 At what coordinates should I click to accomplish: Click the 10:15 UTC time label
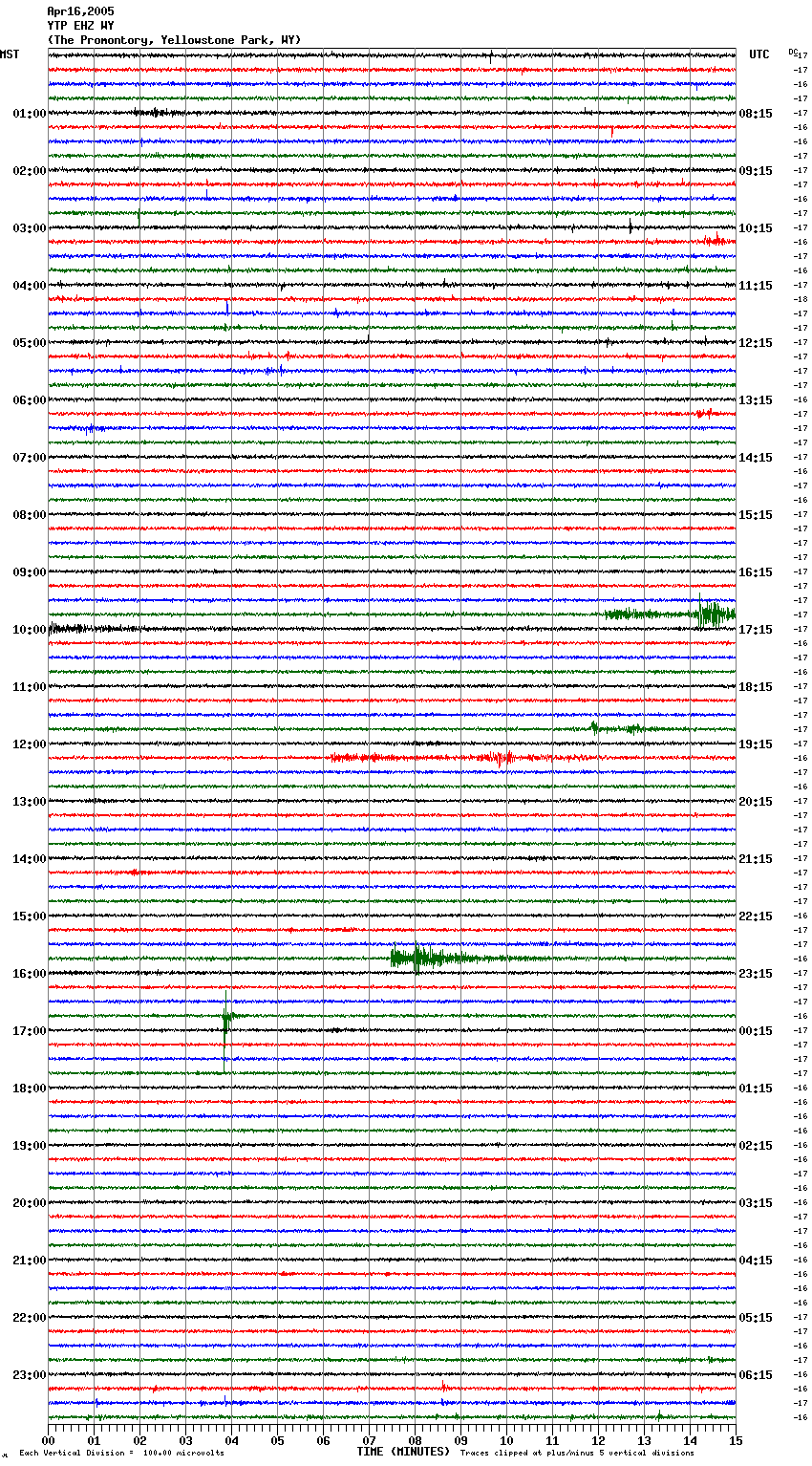tap(756, 228)
